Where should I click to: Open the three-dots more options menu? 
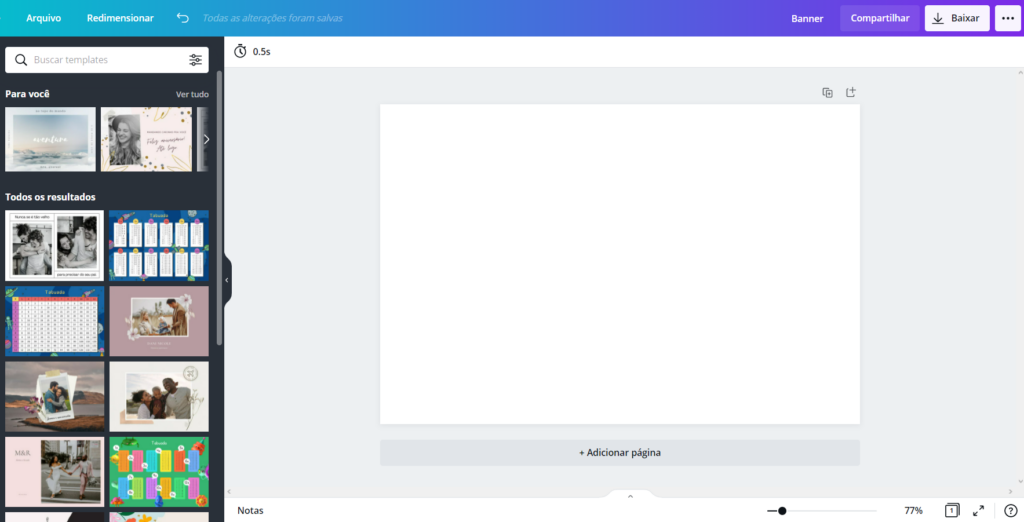coord(1007,18)
